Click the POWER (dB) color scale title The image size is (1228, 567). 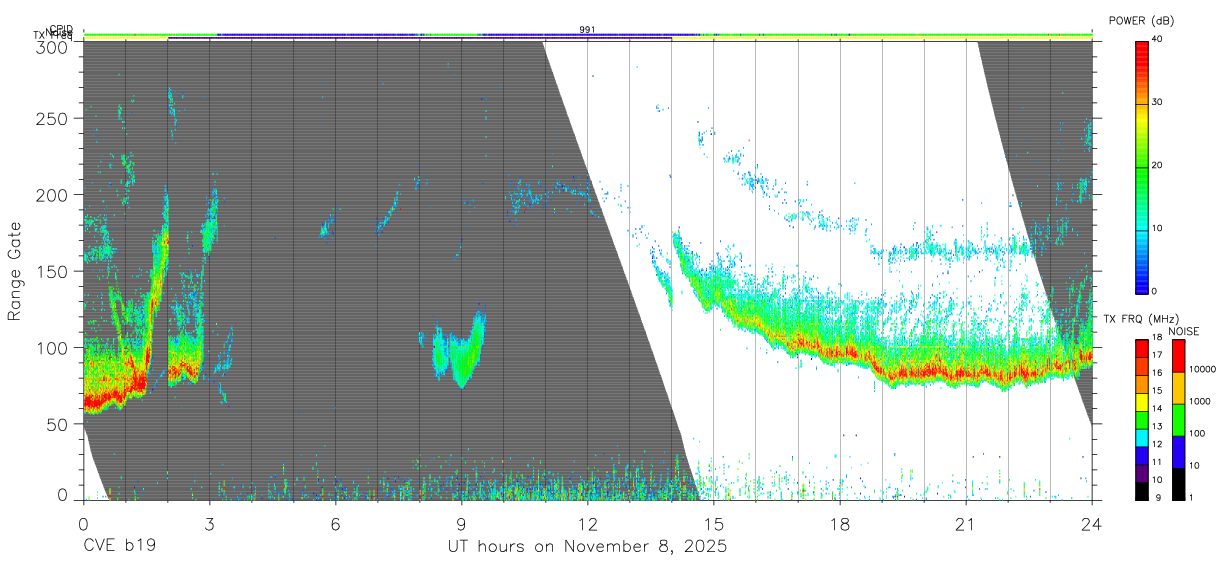1142,21
